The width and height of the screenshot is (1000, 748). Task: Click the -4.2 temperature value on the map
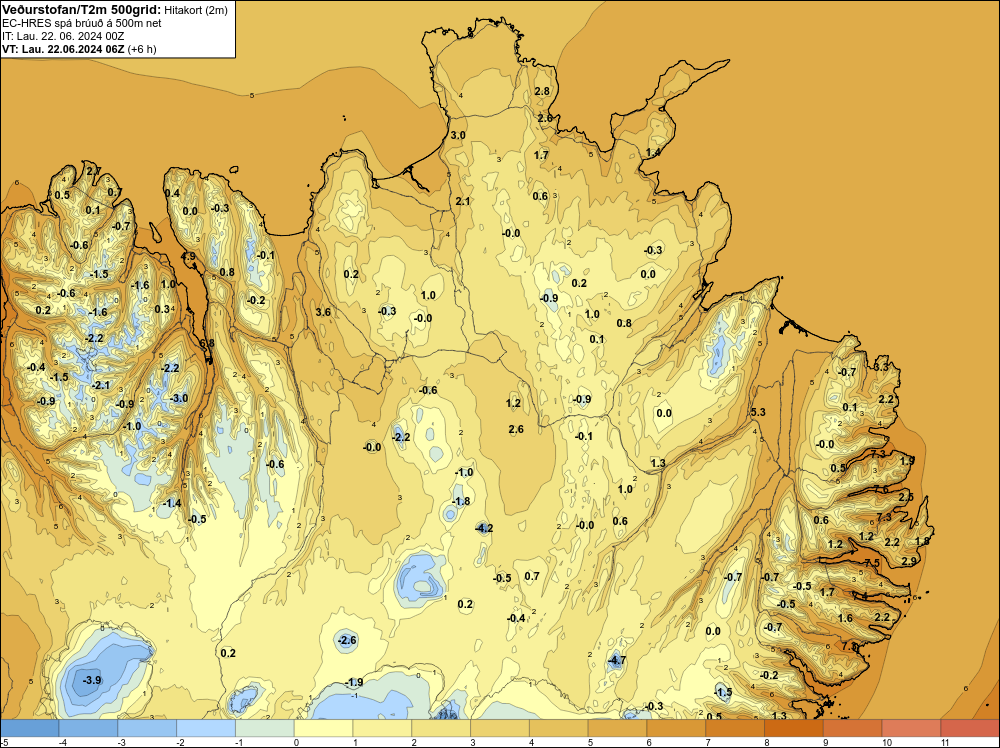484,528
